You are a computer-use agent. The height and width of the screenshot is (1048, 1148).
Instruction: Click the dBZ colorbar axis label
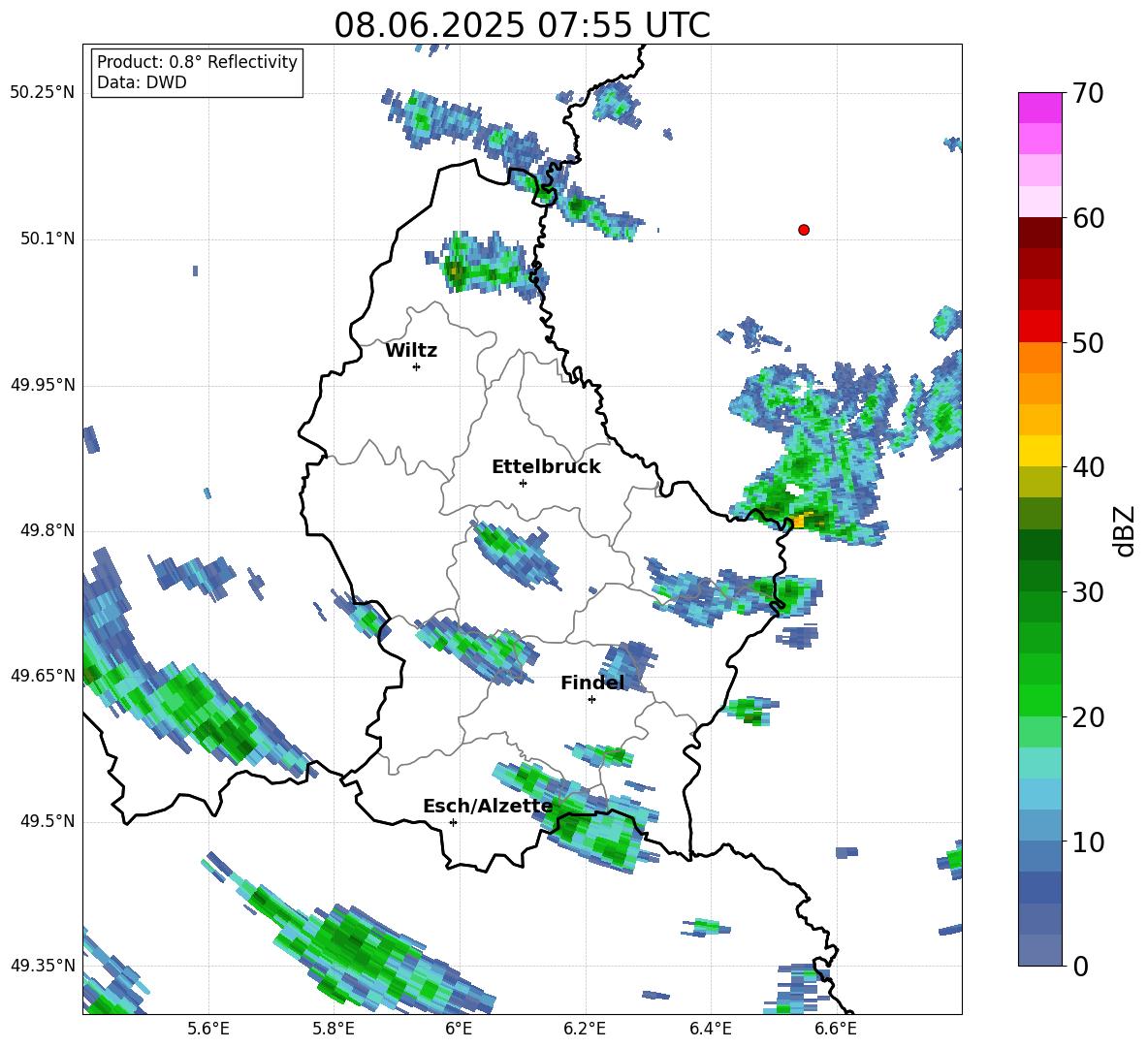coord(1126,530)
